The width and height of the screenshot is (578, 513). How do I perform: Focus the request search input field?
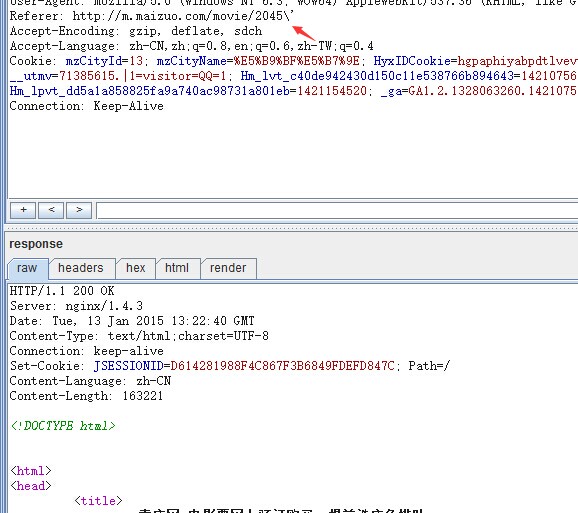tap(337, 210)
